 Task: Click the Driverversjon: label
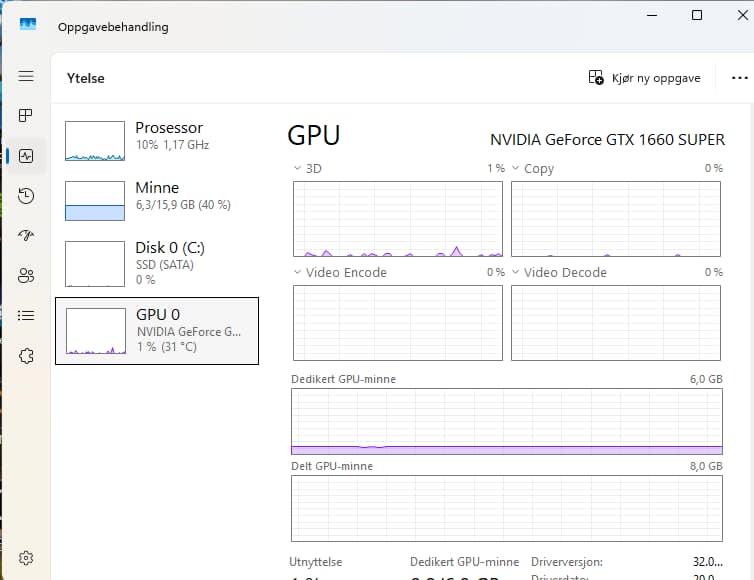pos(567,562)
